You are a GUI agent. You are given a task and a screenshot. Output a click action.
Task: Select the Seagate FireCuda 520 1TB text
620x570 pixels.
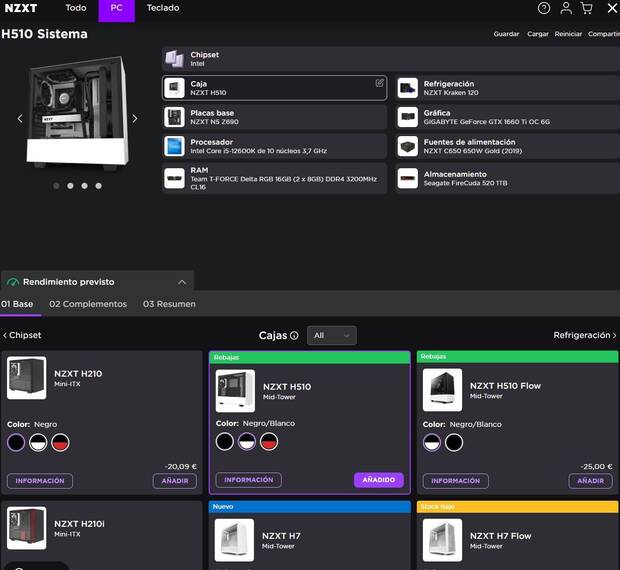(465, 183)
